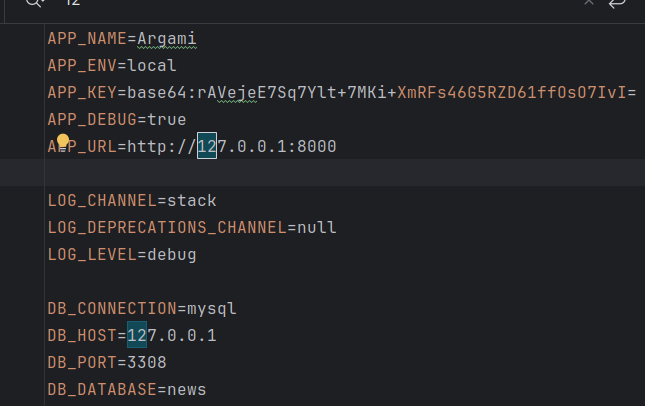Click the mysql value of DB_CONNECTION
The width and height of the screenshot is (645, 406).
212,309
